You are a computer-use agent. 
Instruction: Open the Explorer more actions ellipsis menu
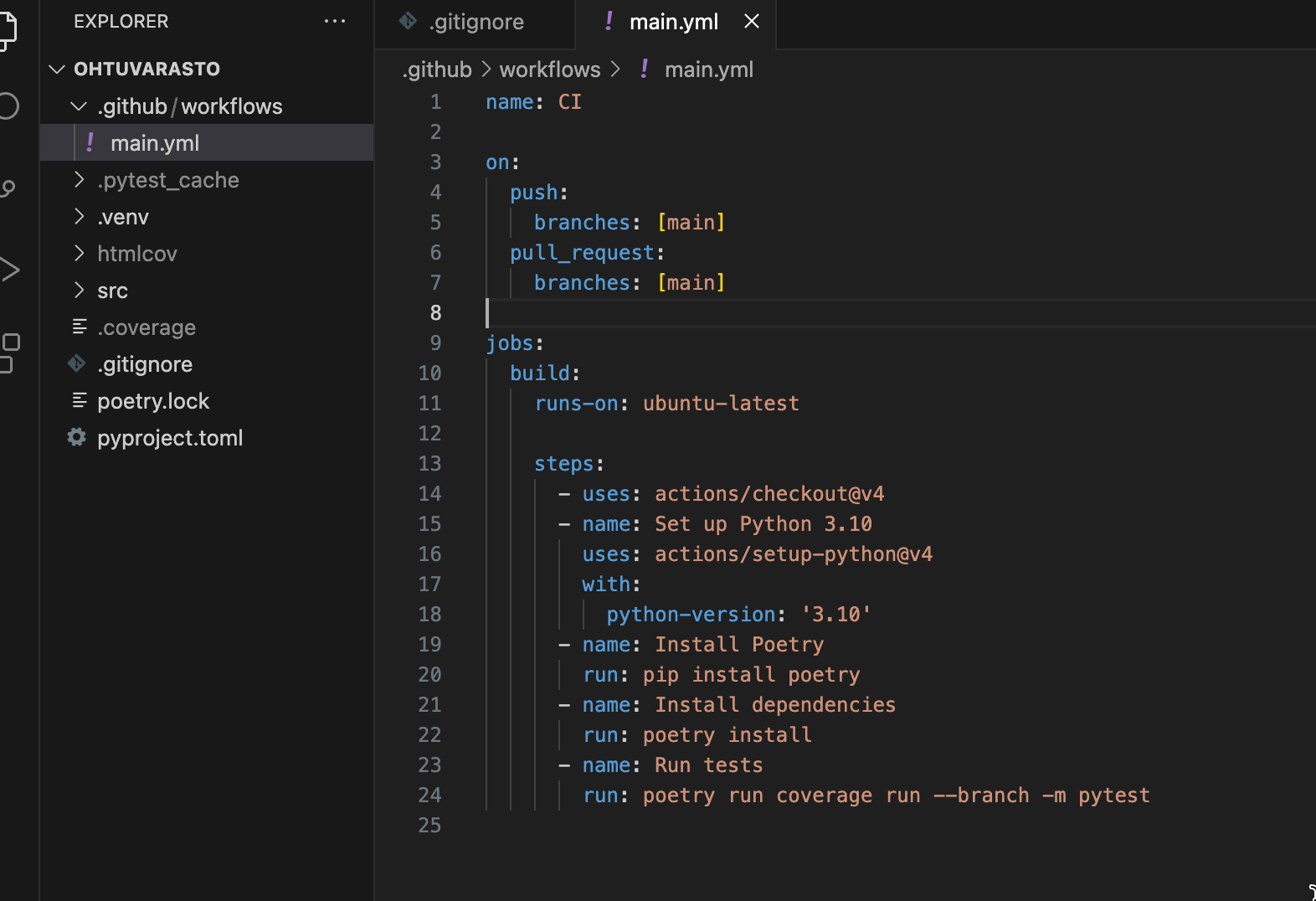[335, 22]
